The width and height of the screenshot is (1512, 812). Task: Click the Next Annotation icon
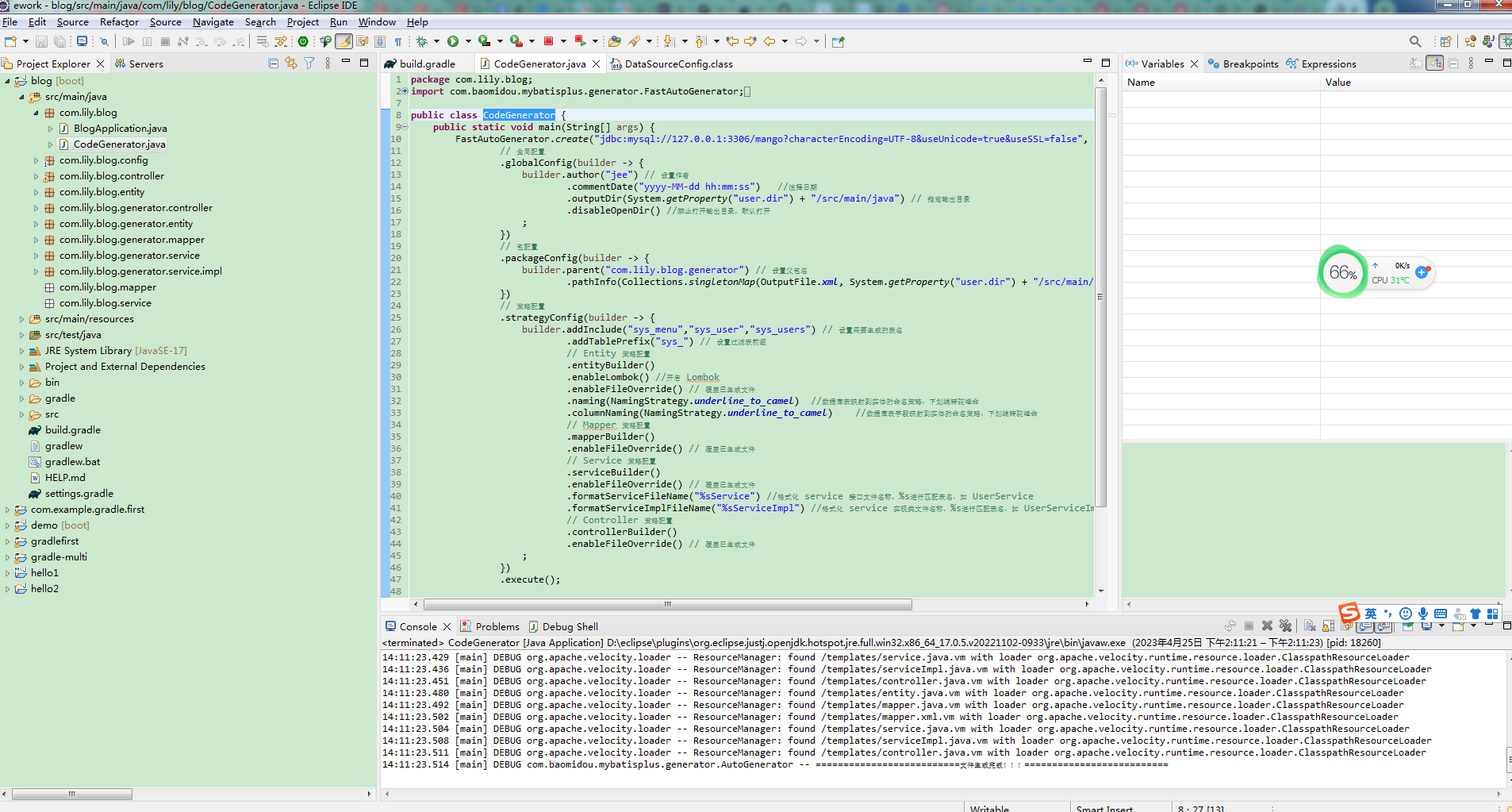tap(668, 41)
